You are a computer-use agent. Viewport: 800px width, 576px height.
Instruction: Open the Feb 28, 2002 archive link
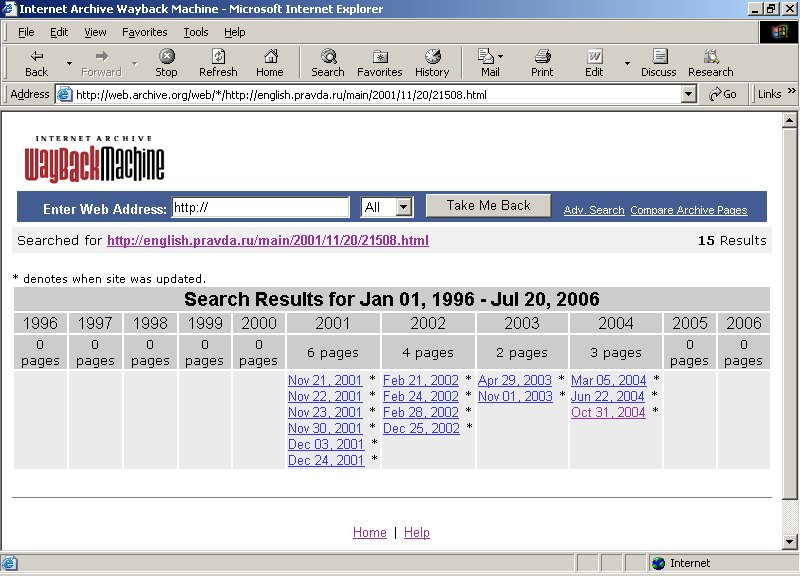tap(421, 412)
